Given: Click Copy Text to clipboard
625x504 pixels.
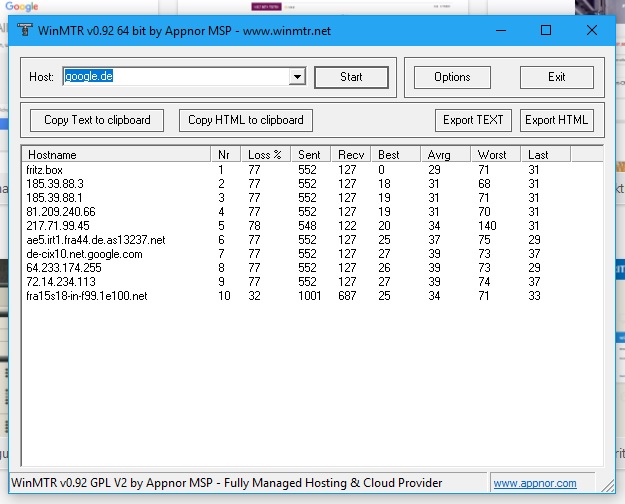Looking at the screenshot, I should point(97,120).
